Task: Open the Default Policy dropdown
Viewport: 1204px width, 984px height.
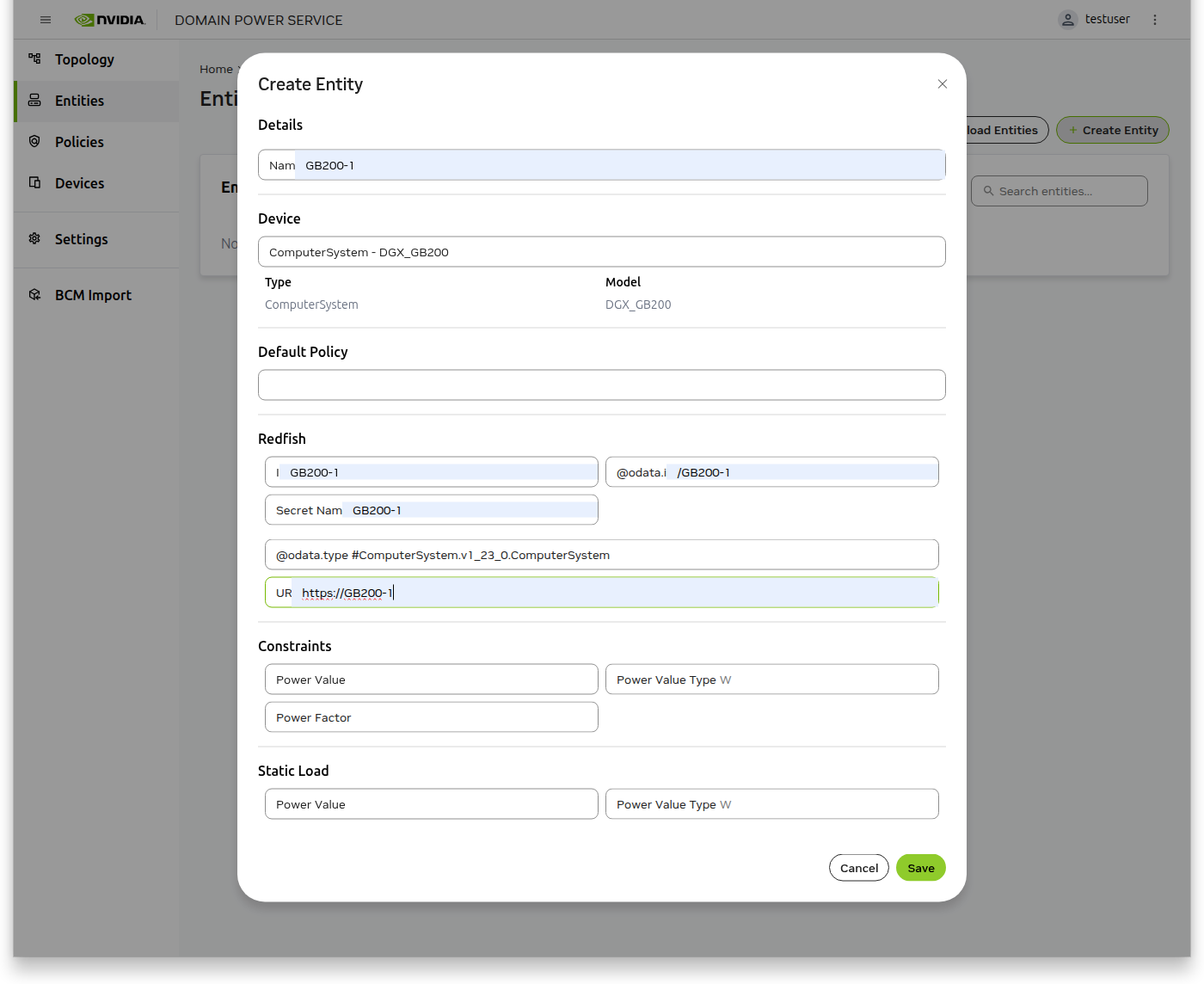Action: 602,384
